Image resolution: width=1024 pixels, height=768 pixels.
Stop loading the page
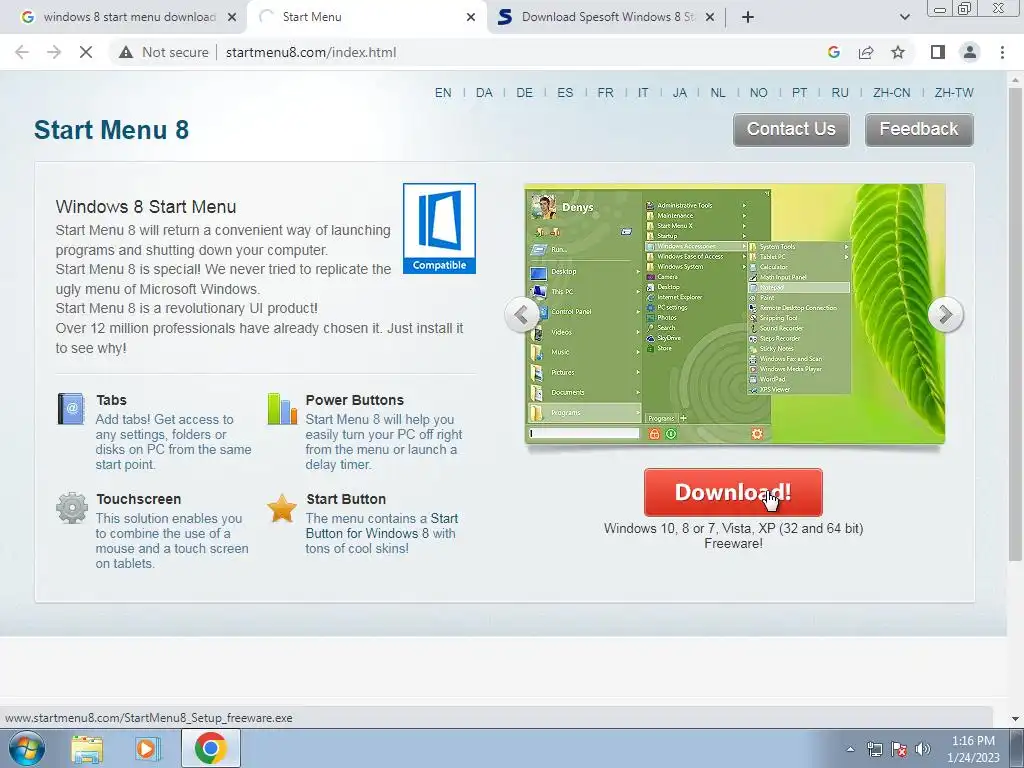(86, 52)
